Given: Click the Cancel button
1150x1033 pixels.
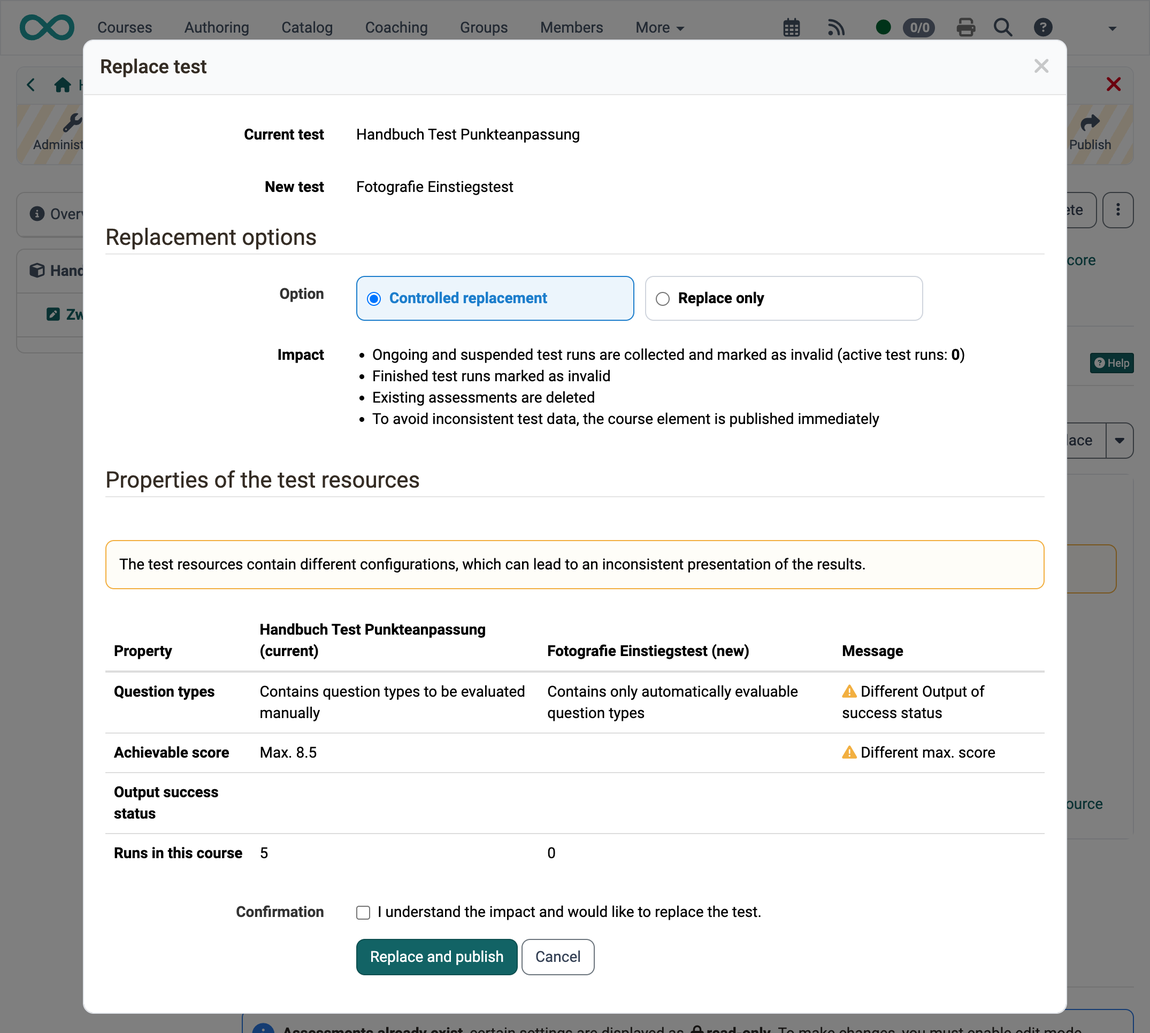Looking at the screenshot, I should click(x=557, y=957).
